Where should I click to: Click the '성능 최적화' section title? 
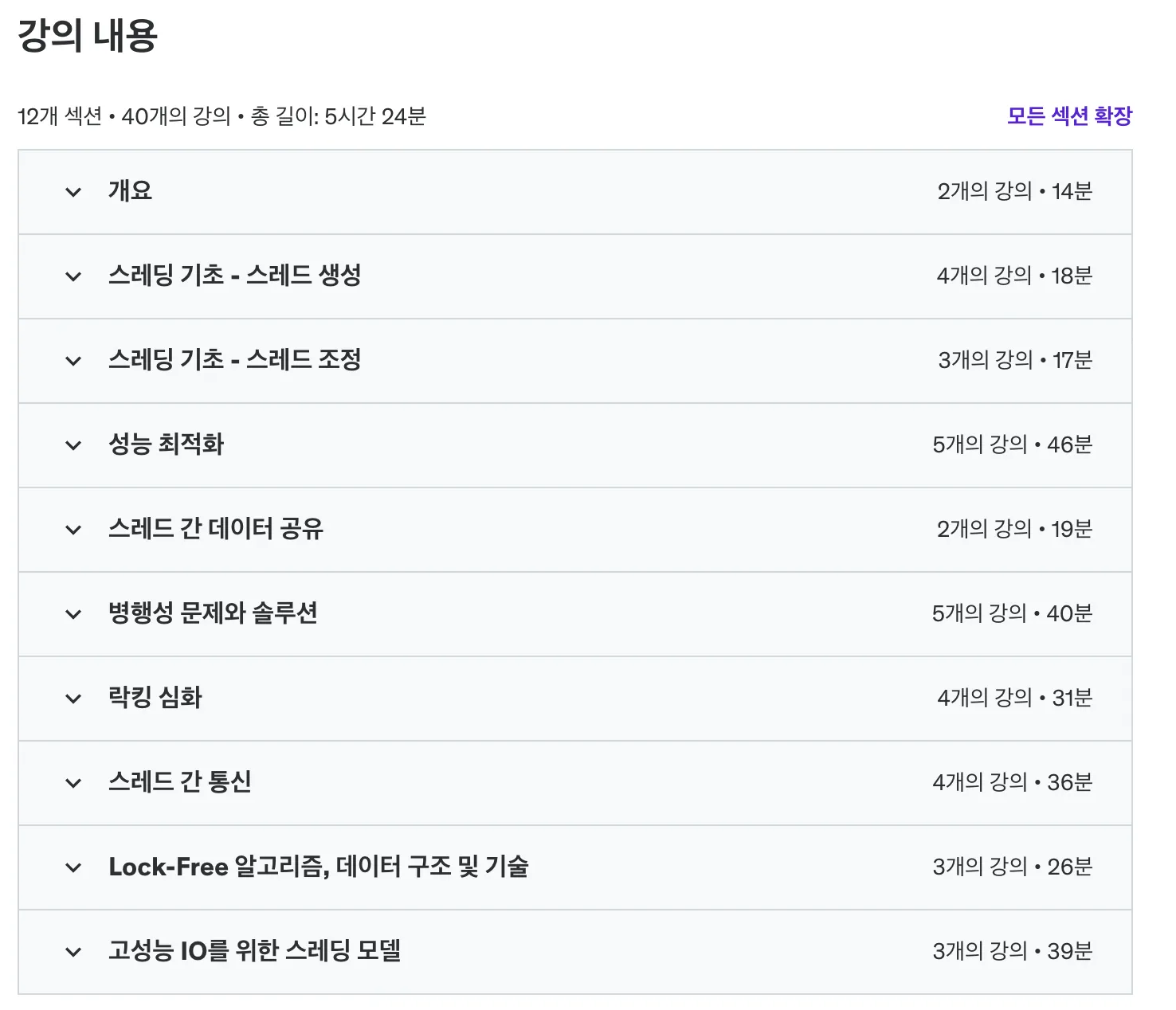coord(166,444)
